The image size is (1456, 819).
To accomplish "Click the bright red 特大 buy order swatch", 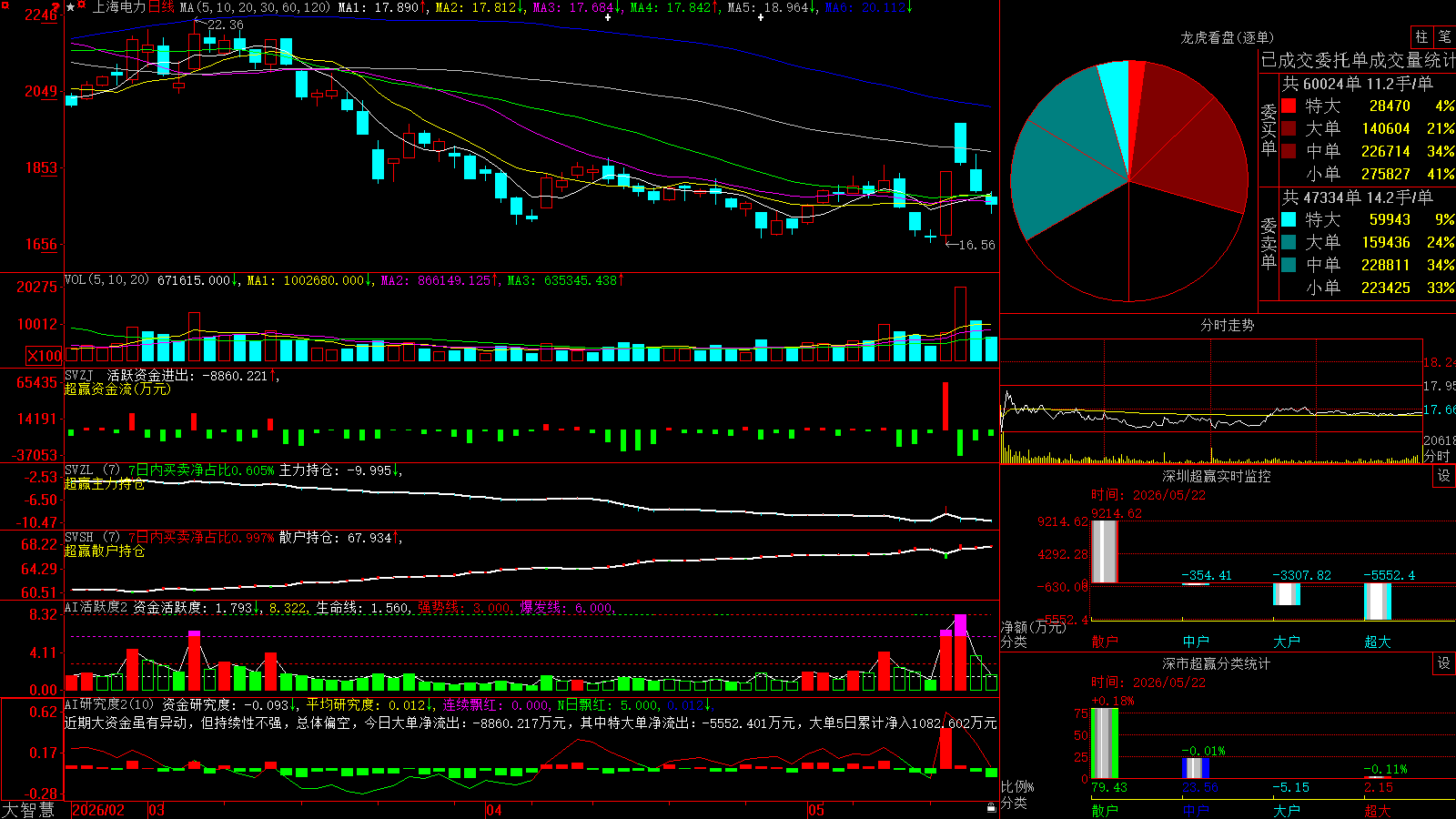I will (x=1289, y=106).
